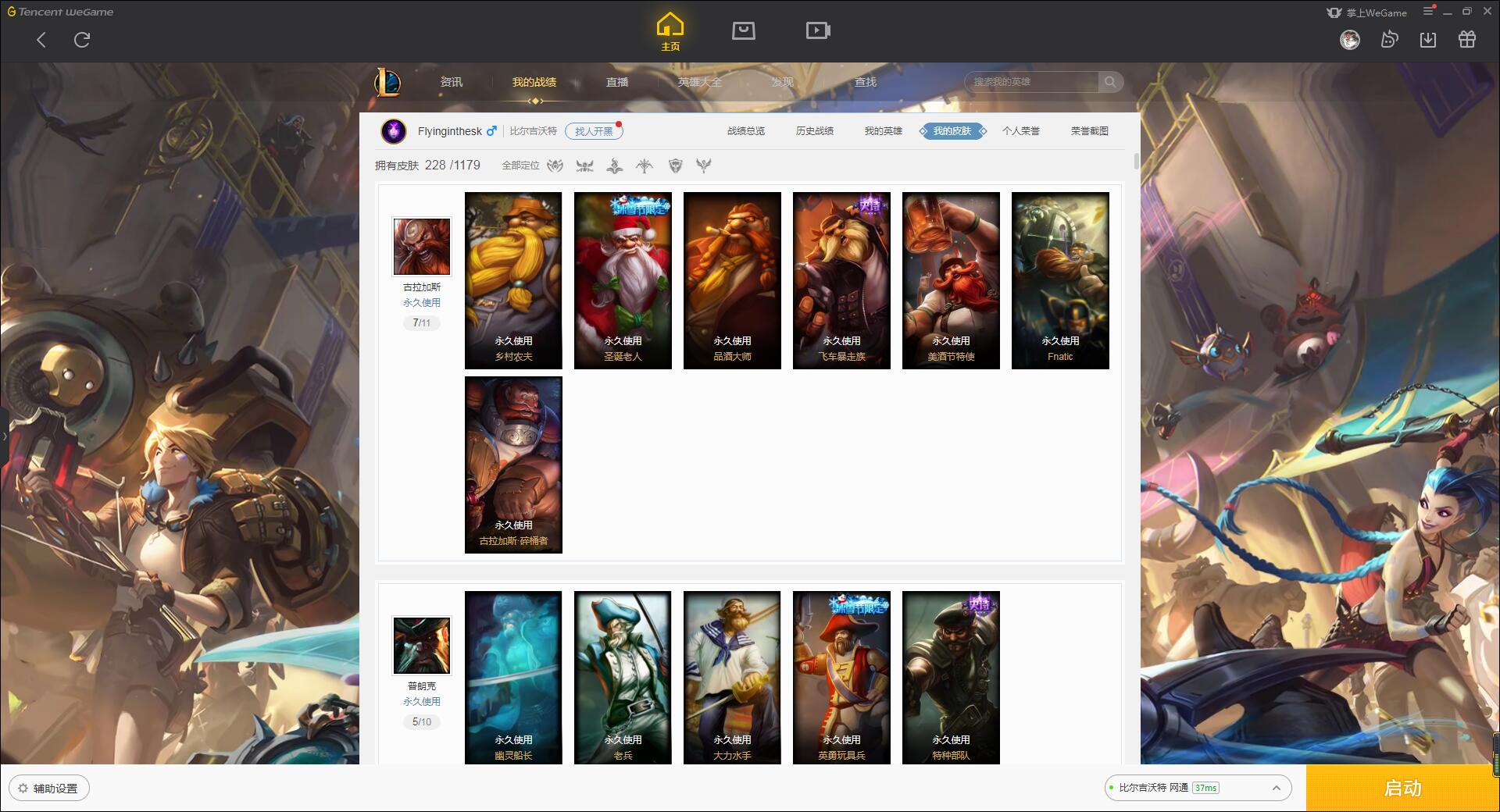Viewport: 1500px width, 812px height.
Task: Open the 圣诞老人 skin card
Action: 623,280
